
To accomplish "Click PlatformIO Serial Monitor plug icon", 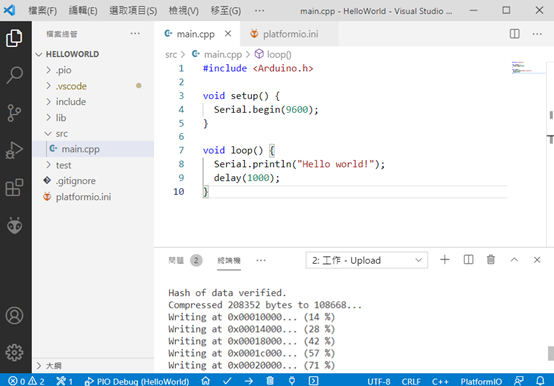I will [x=292, y=381].
